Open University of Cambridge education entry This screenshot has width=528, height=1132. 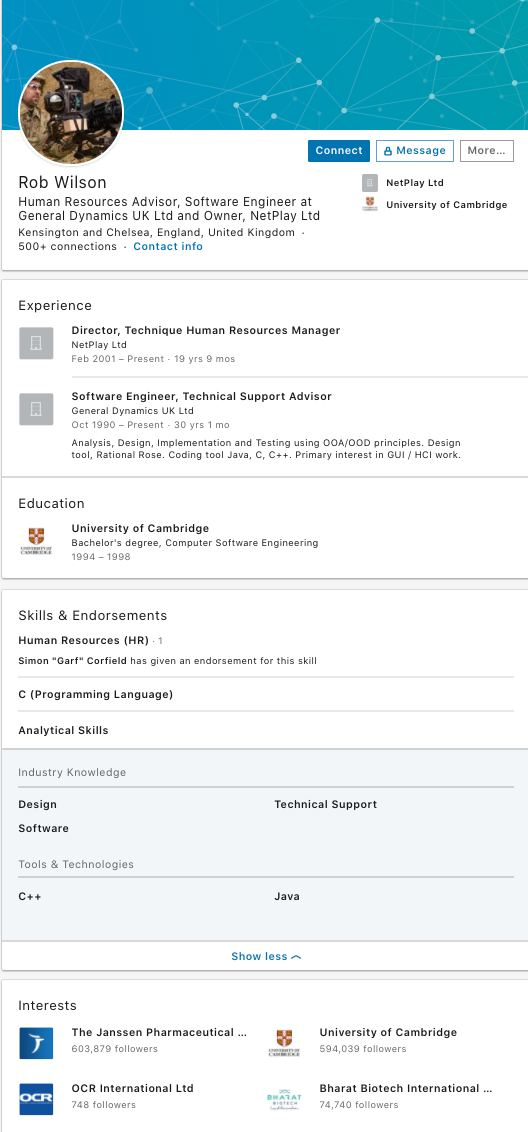[140, 528]
